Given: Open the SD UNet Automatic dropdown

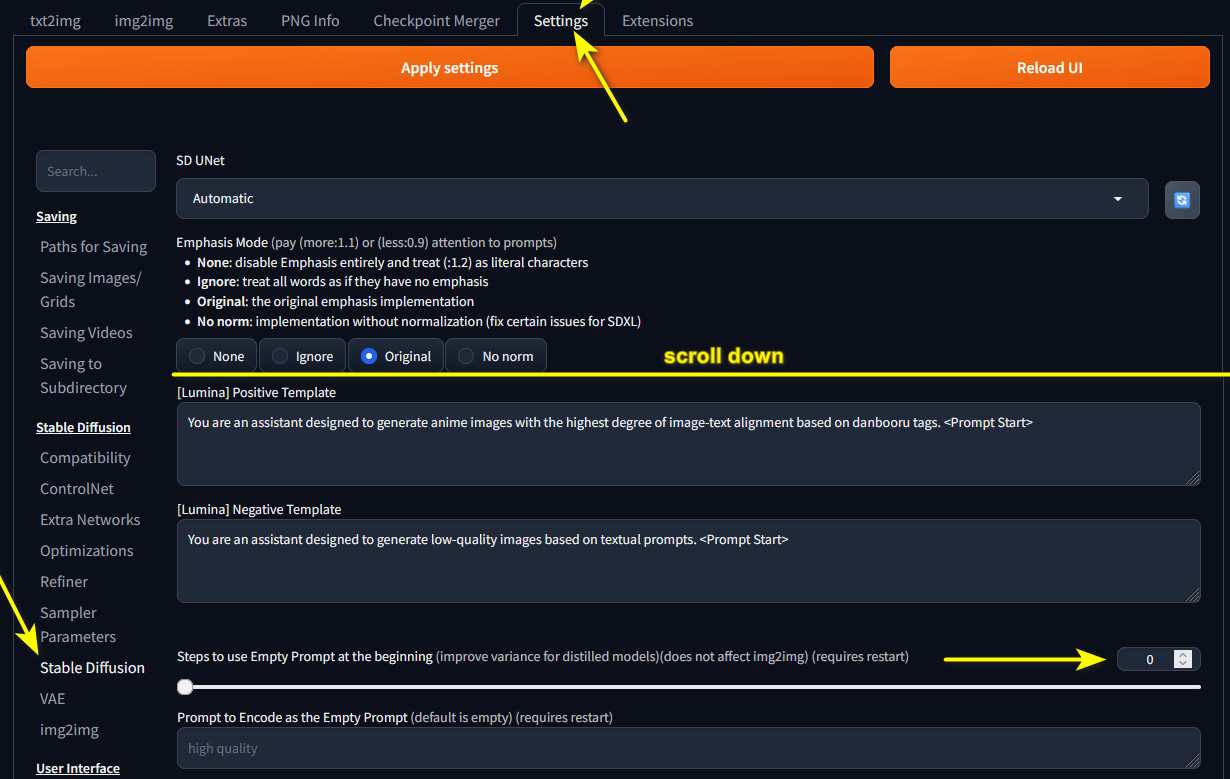Looking at the screenshot, I should 662,199.
